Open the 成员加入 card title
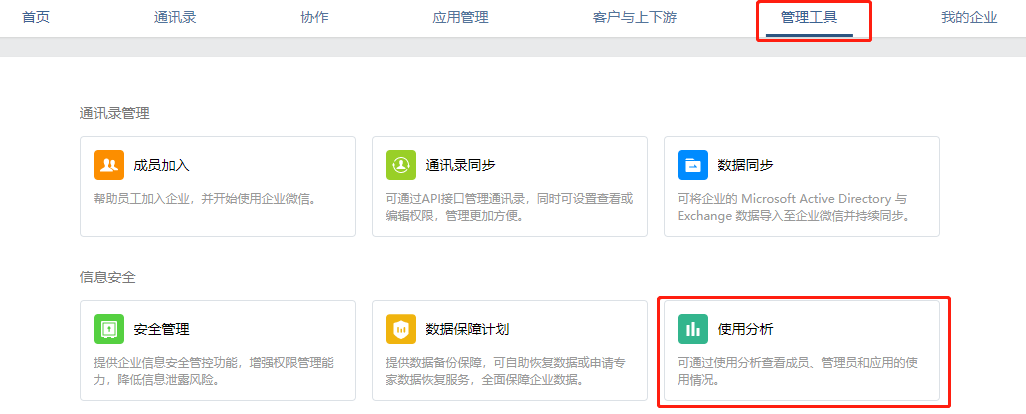The height and width of the screenshot is (414, 1026). click(162, 165)
